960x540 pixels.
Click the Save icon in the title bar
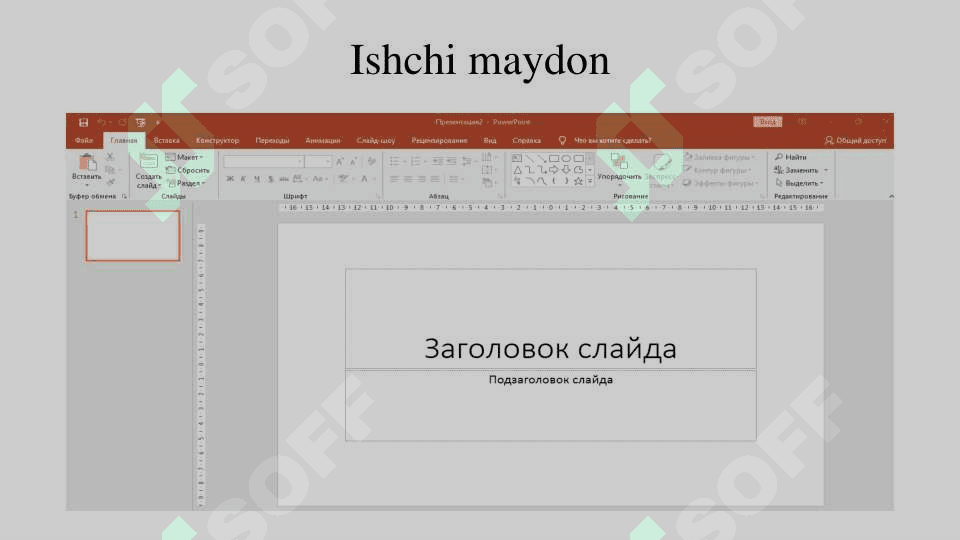pyautogui.click(x=84, y=122)
